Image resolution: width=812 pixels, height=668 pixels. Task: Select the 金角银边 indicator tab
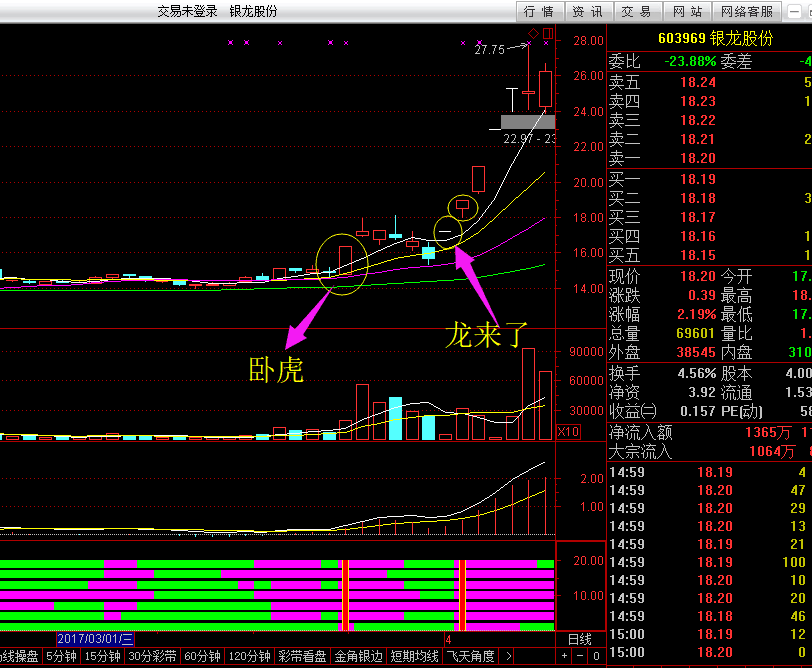tap(358, 657)
